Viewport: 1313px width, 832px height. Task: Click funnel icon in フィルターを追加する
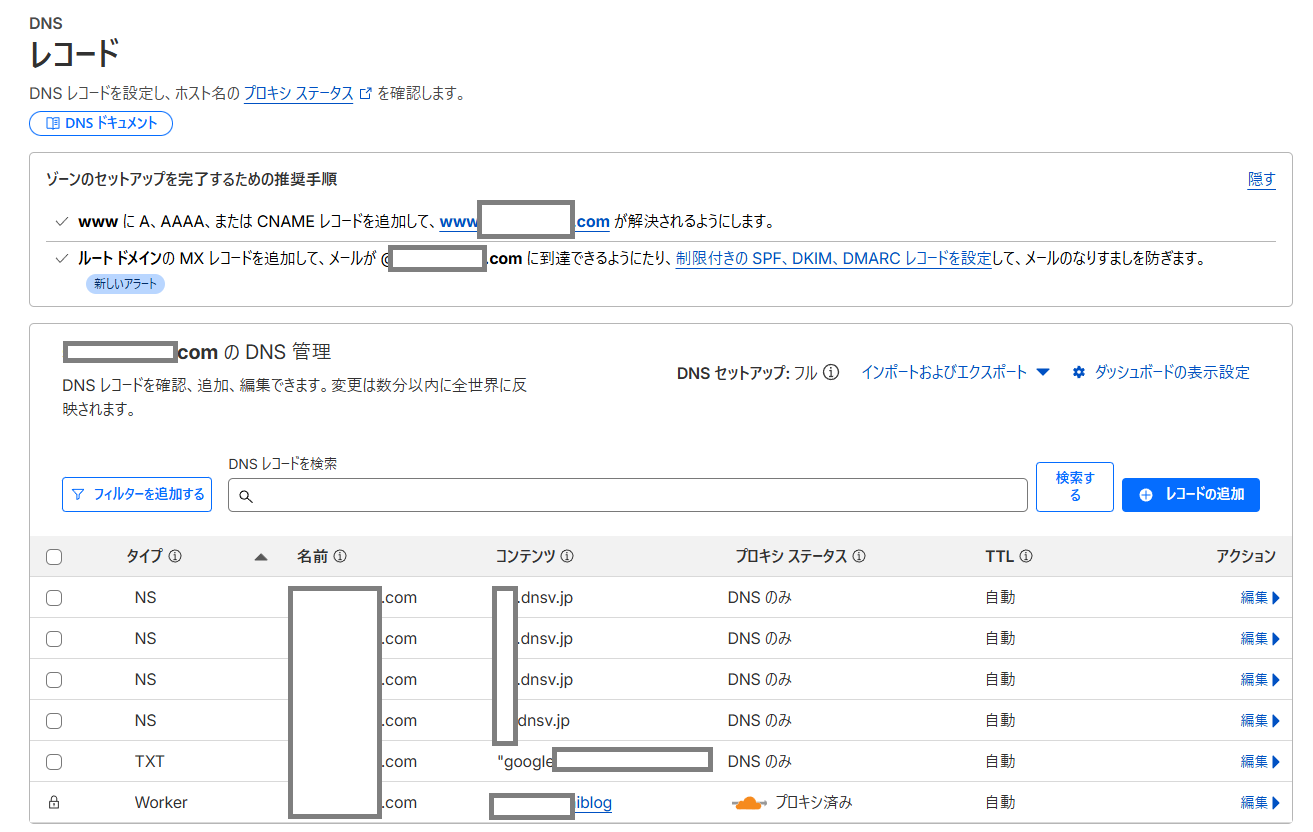coord(78,494)
